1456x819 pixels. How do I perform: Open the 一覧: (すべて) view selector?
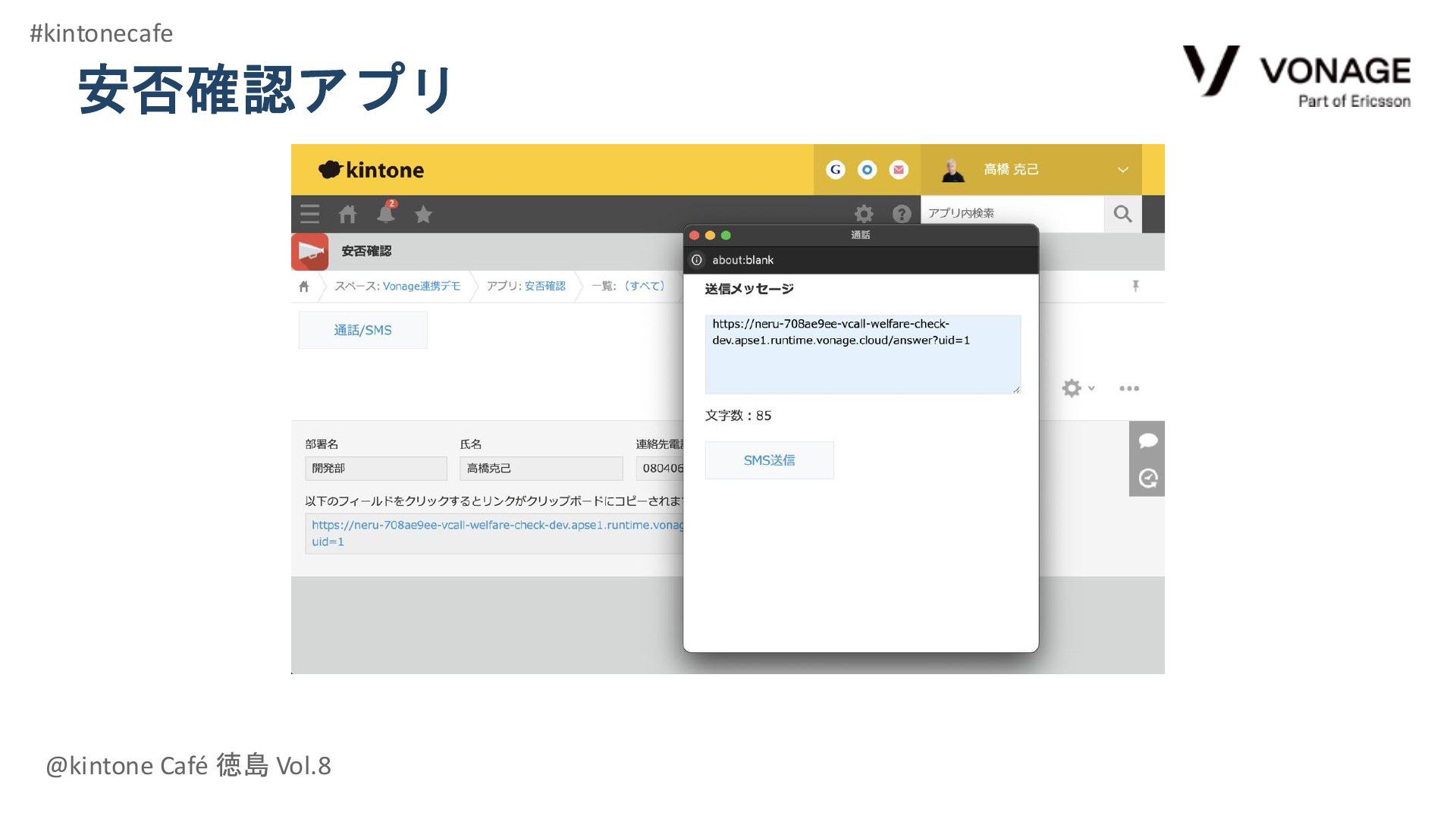(629, 286)
